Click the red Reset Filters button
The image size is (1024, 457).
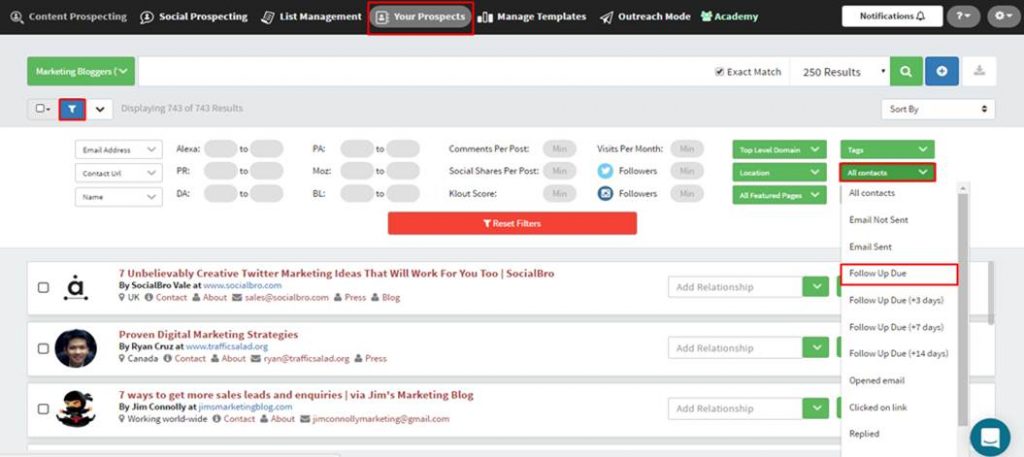coord(512,223)
